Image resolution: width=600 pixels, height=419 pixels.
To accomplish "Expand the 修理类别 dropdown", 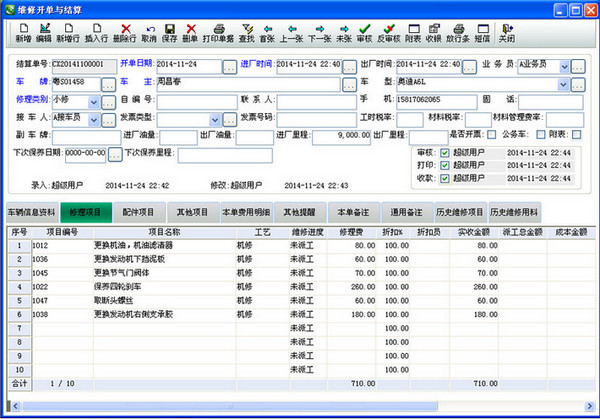I will 92,100.
